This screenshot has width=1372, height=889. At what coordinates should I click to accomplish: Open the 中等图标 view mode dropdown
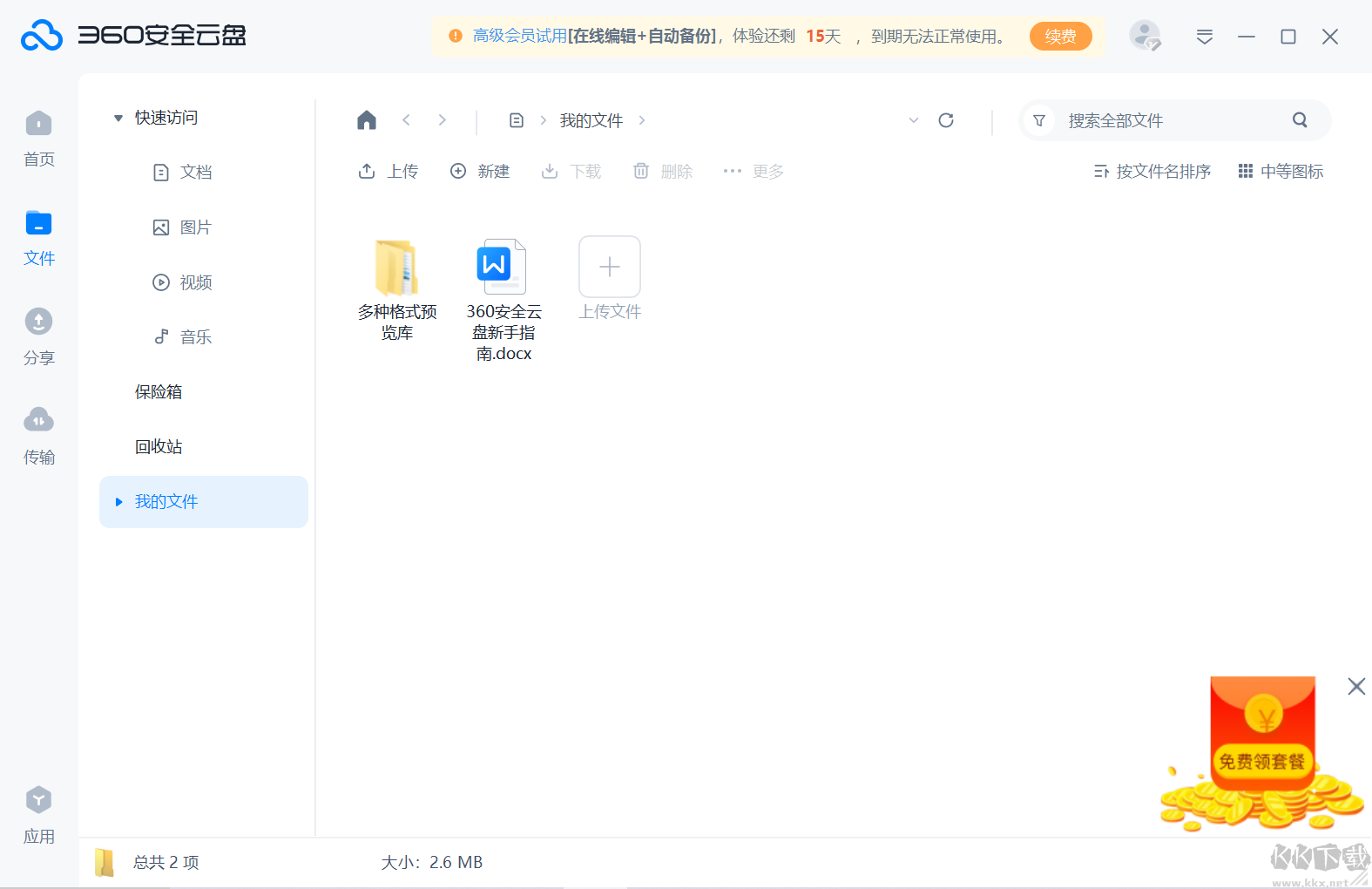[x=1281, y=172]
